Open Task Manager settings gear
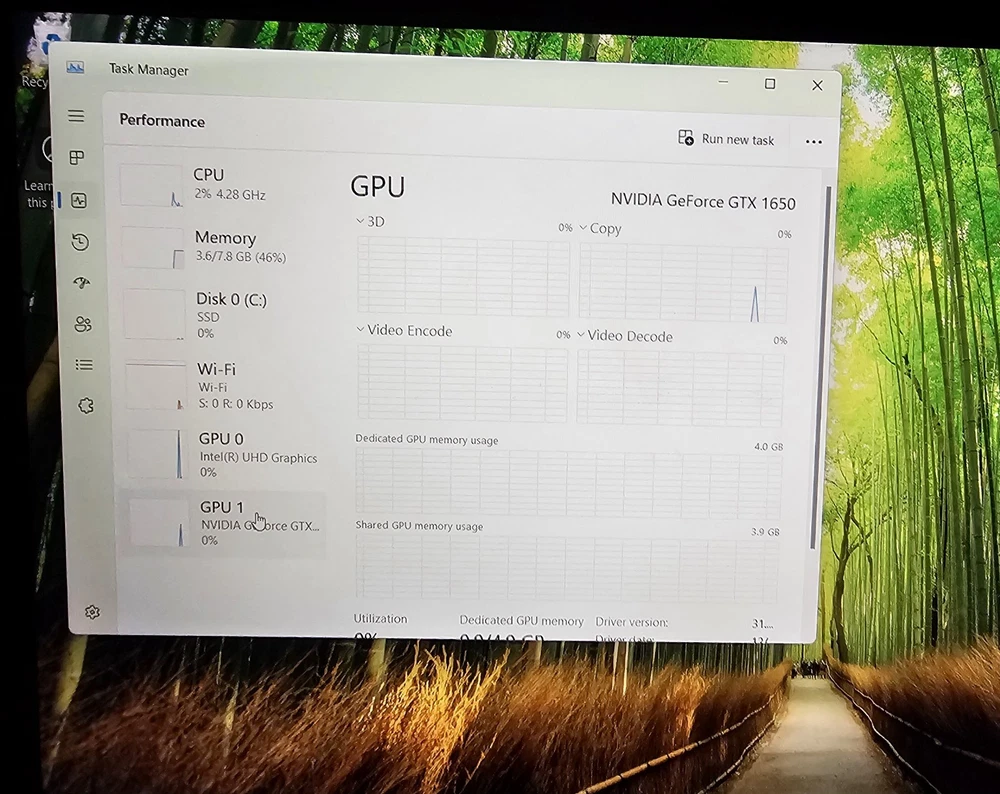This screenshot has height=794, width=1000. [92, 612]
